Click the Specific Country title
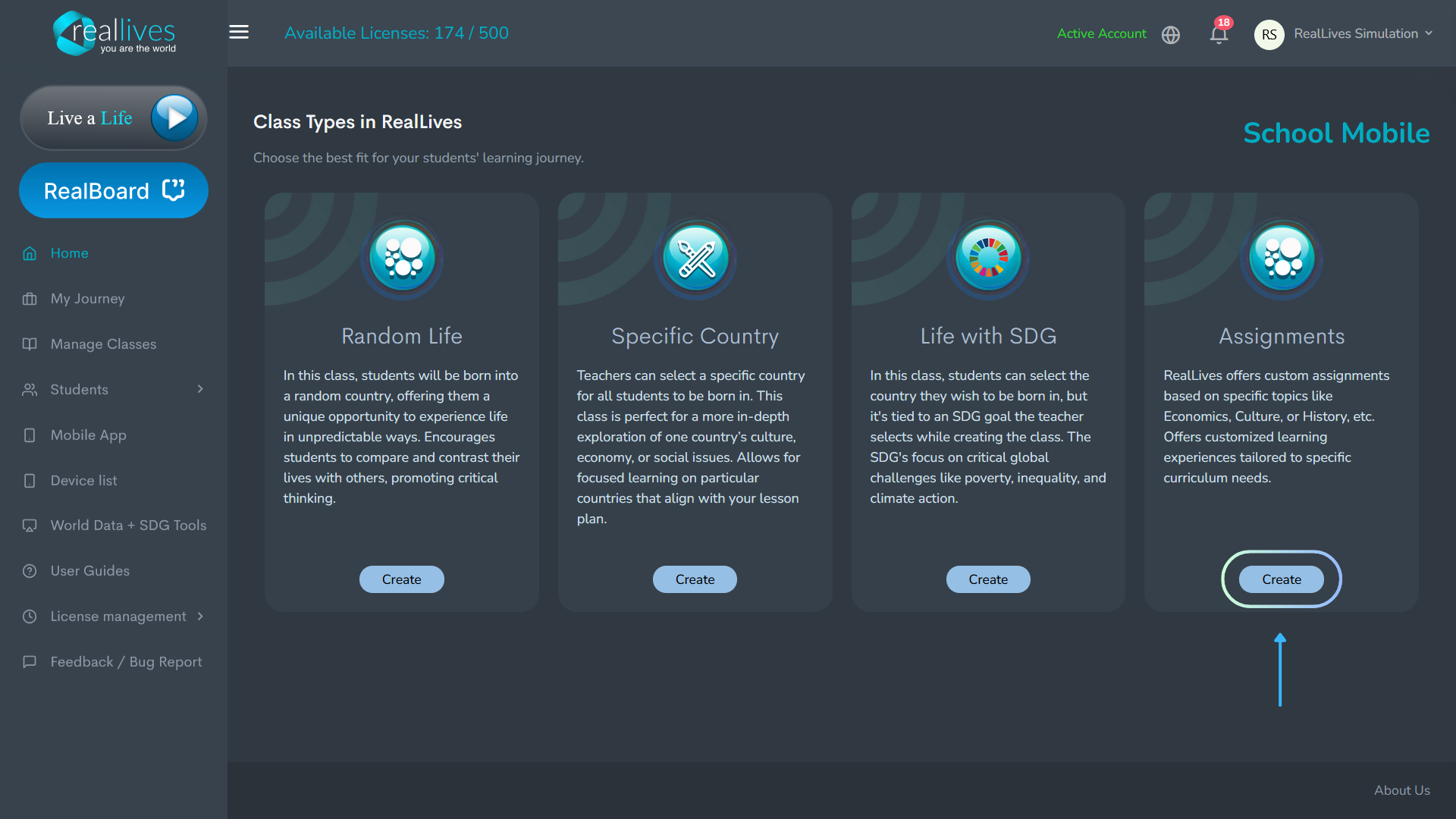Image resolution: width=1456 pixels, height=819 pixels. tap(695, 336)
